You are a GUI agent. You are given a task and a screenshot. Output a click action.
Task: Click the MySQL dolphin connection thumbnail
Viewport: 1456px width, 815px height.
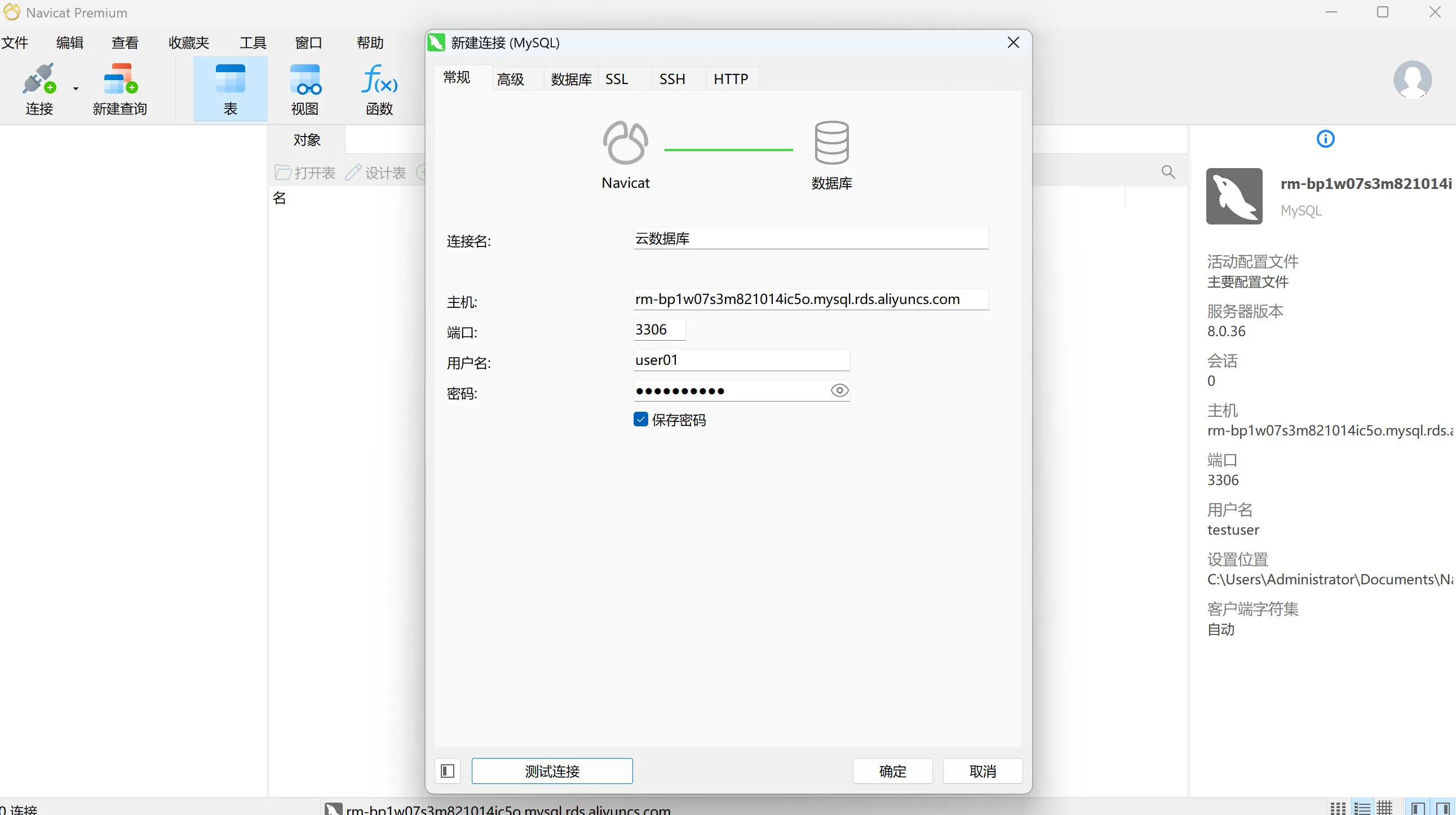(1234, 196)
